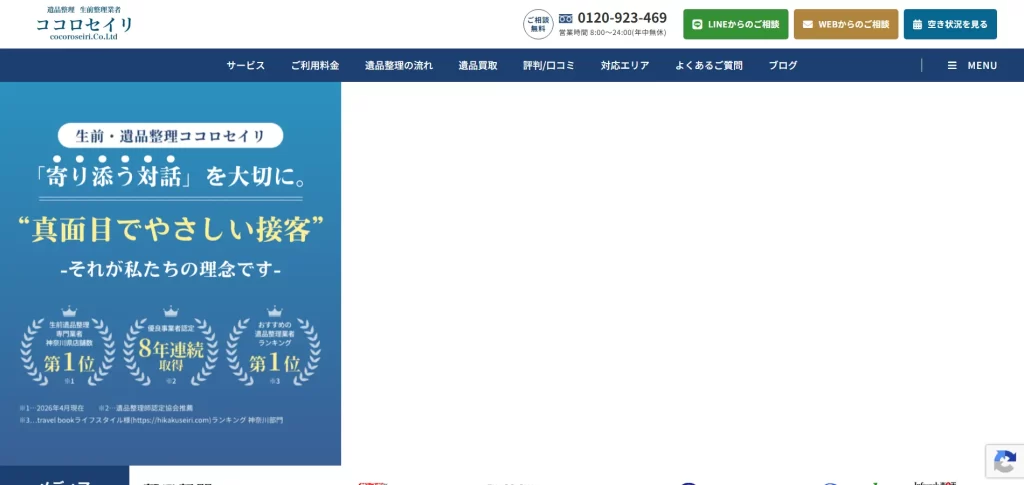Open the hamburger MENU icon
Viewport: 1024px width, 485px height.
pyautogui.click(x=952, y=65)
